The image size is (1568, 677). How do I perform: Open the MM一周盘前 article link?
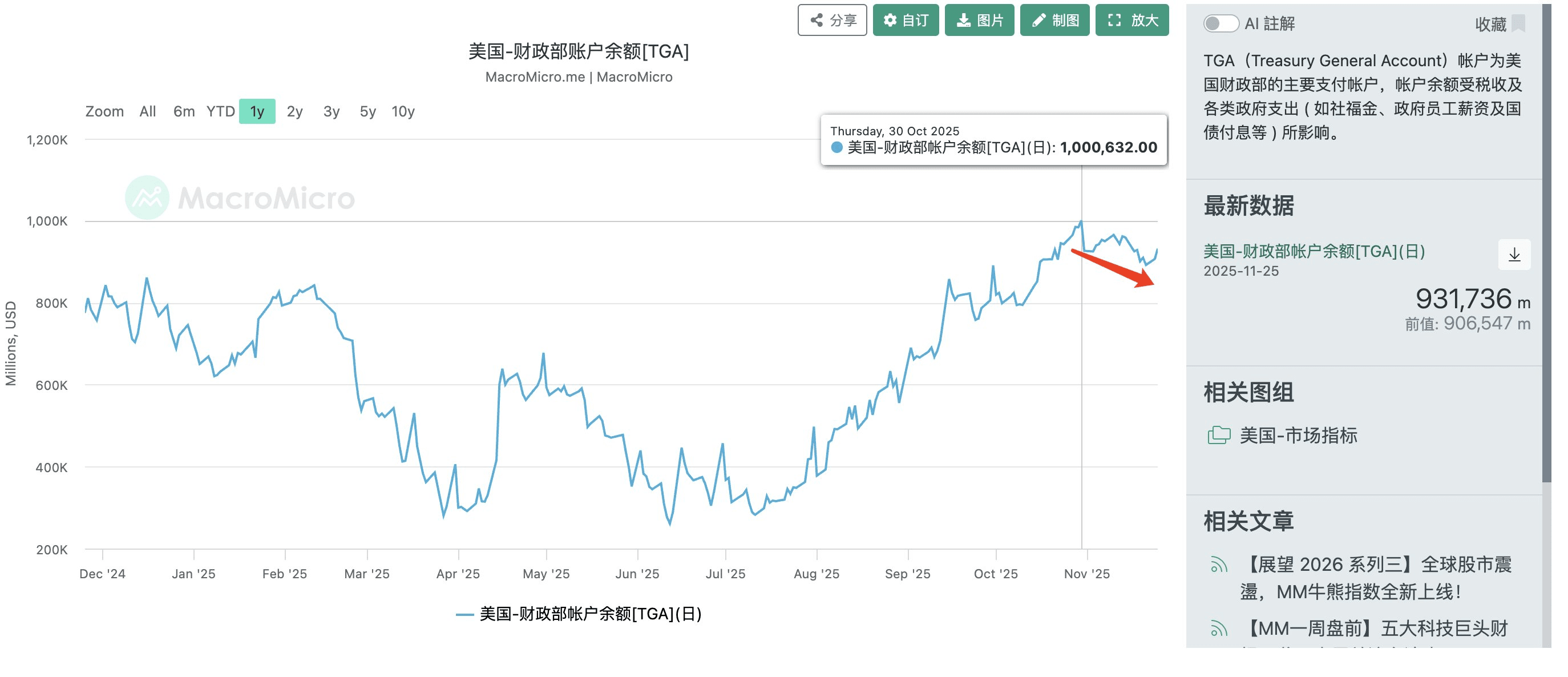1375,628
